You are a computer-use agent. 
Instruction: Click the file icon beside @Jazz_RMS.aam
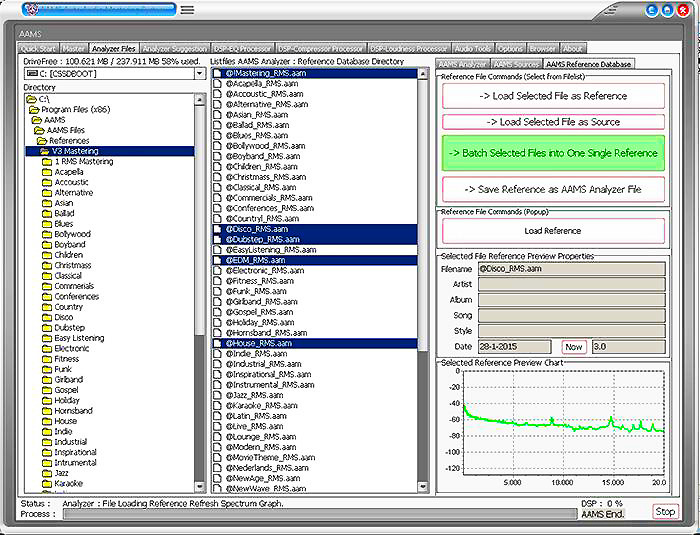pos(217,395)
